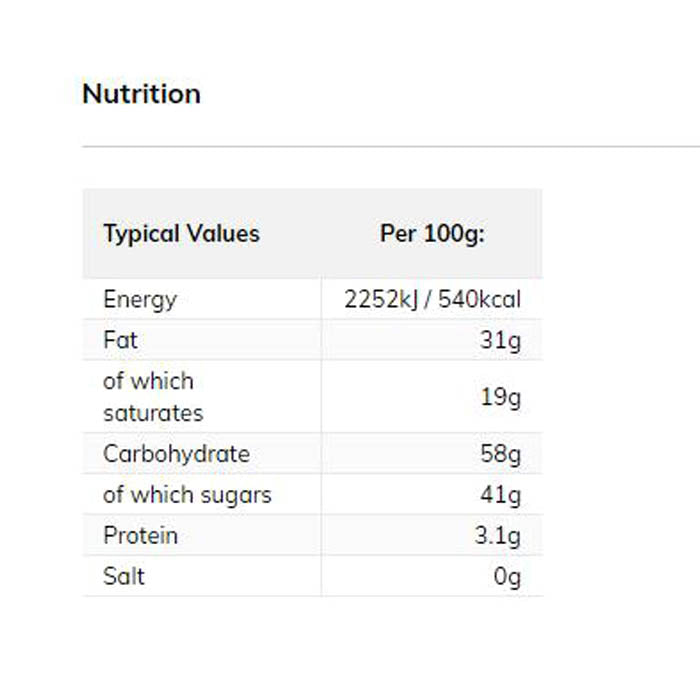Select the Typical Values column header
The width and height of the screenshot is (700, 700).
pyautogui.click(x=181, y=234)
